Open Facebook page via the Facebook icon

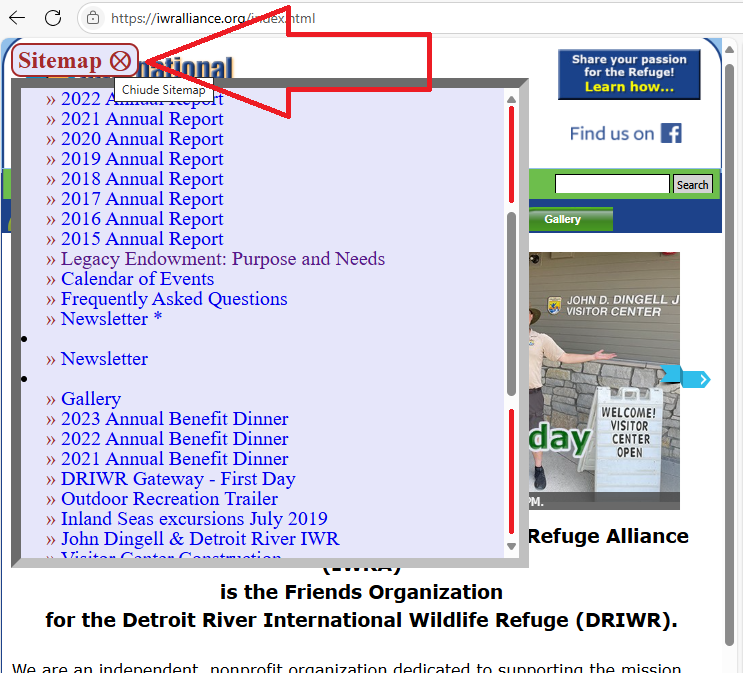coord(671,133)
